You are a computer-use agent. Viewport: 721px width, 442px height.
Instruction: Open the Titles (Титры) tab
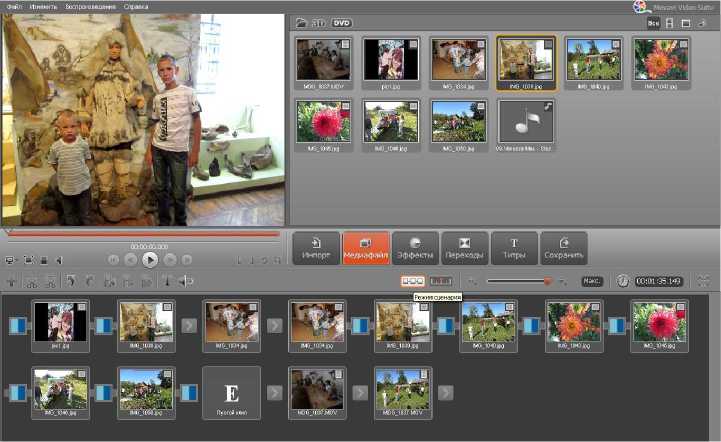514,248
